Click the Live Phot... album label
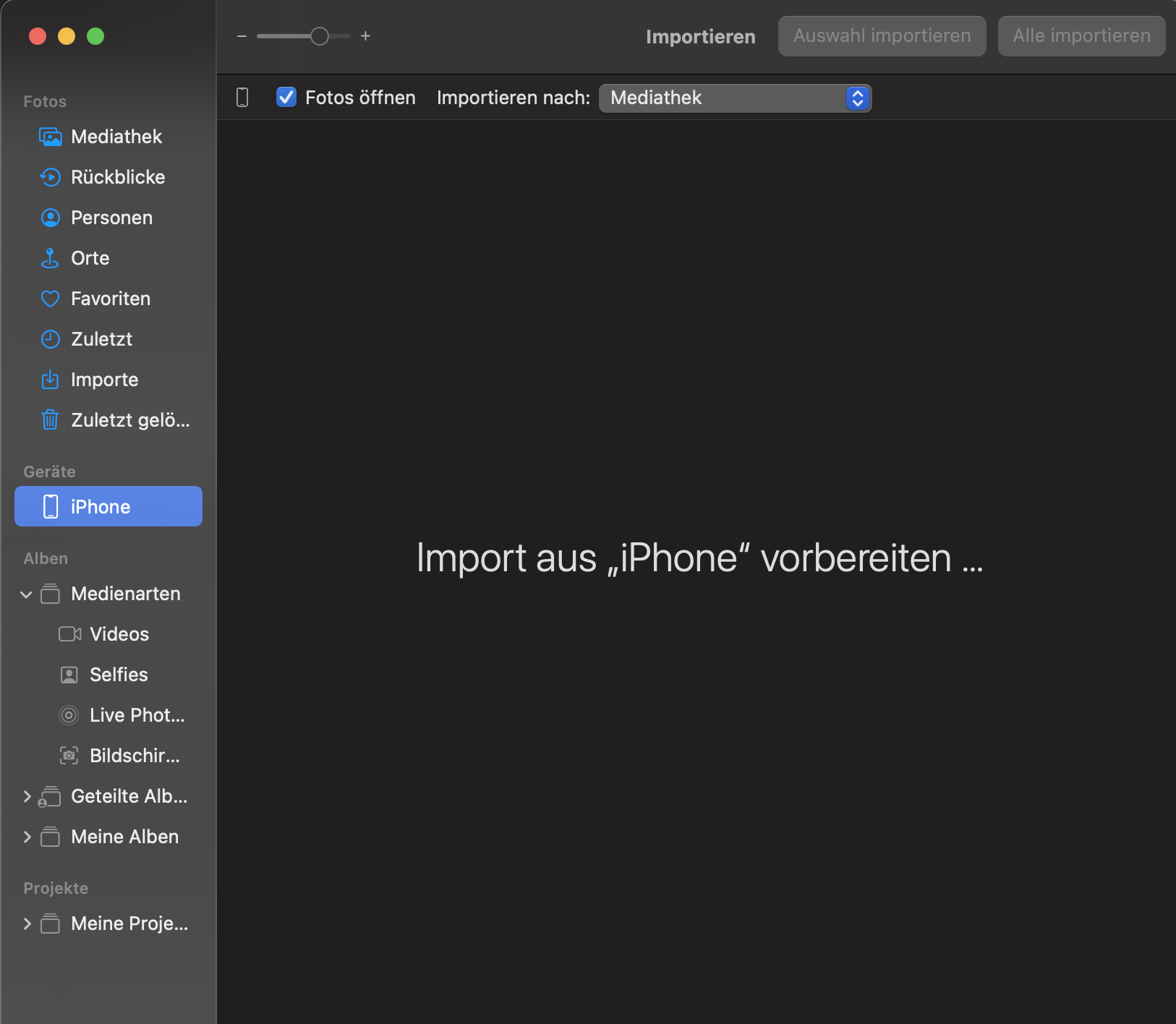 pyautogui.click(x=137, y=715)
